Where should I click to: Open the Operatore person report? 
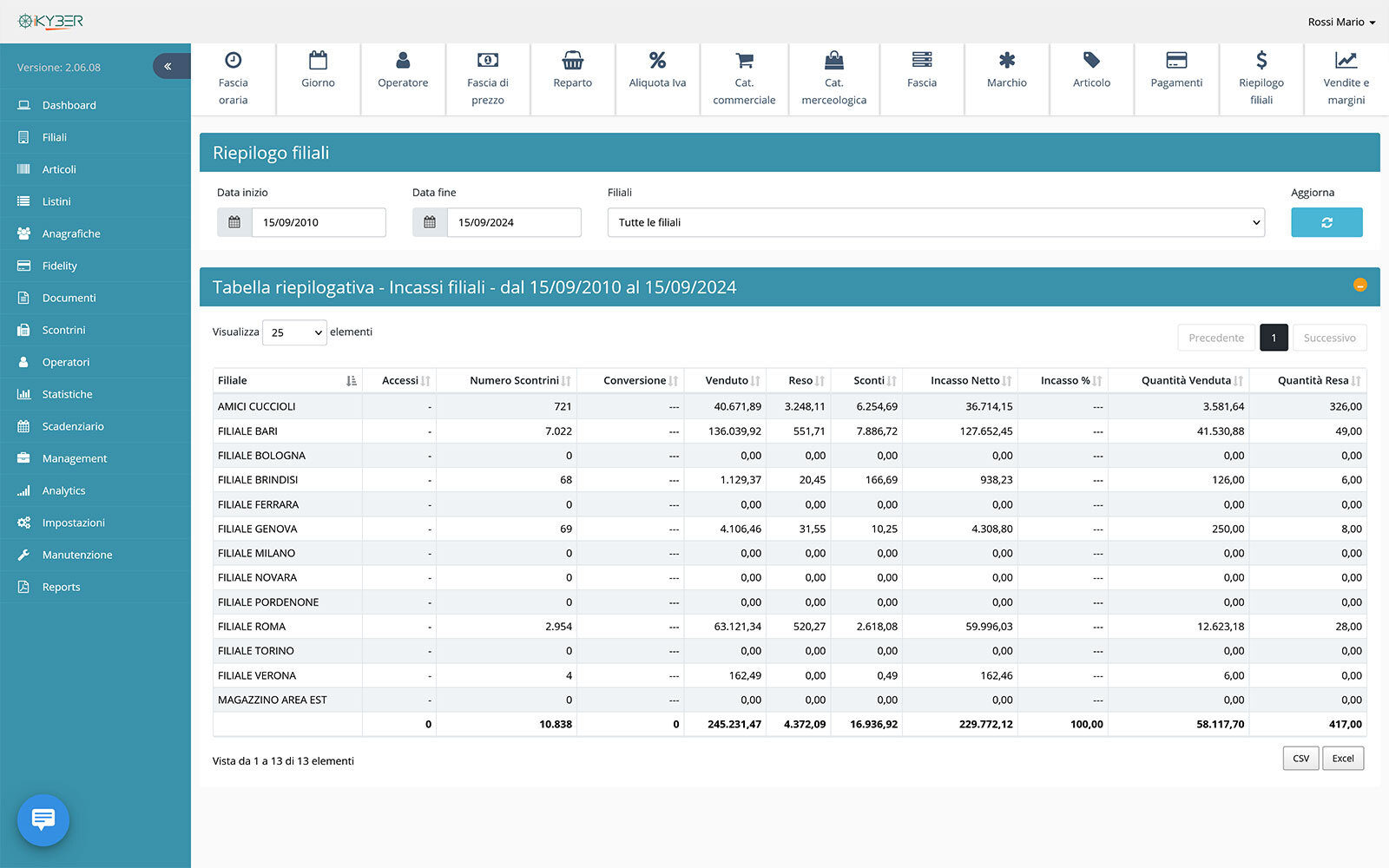[403, 79]
